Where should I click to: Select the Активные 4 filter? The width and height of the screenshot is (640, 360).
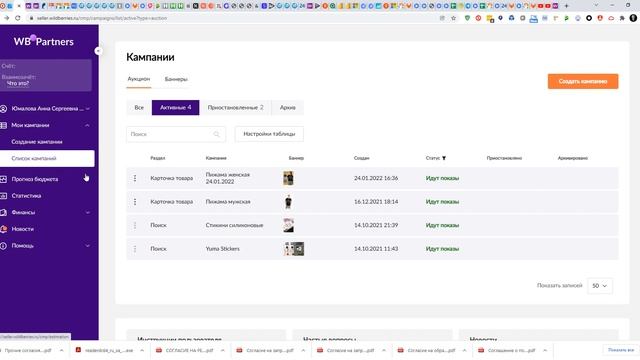pyautogui.click(x=176, y=108)
